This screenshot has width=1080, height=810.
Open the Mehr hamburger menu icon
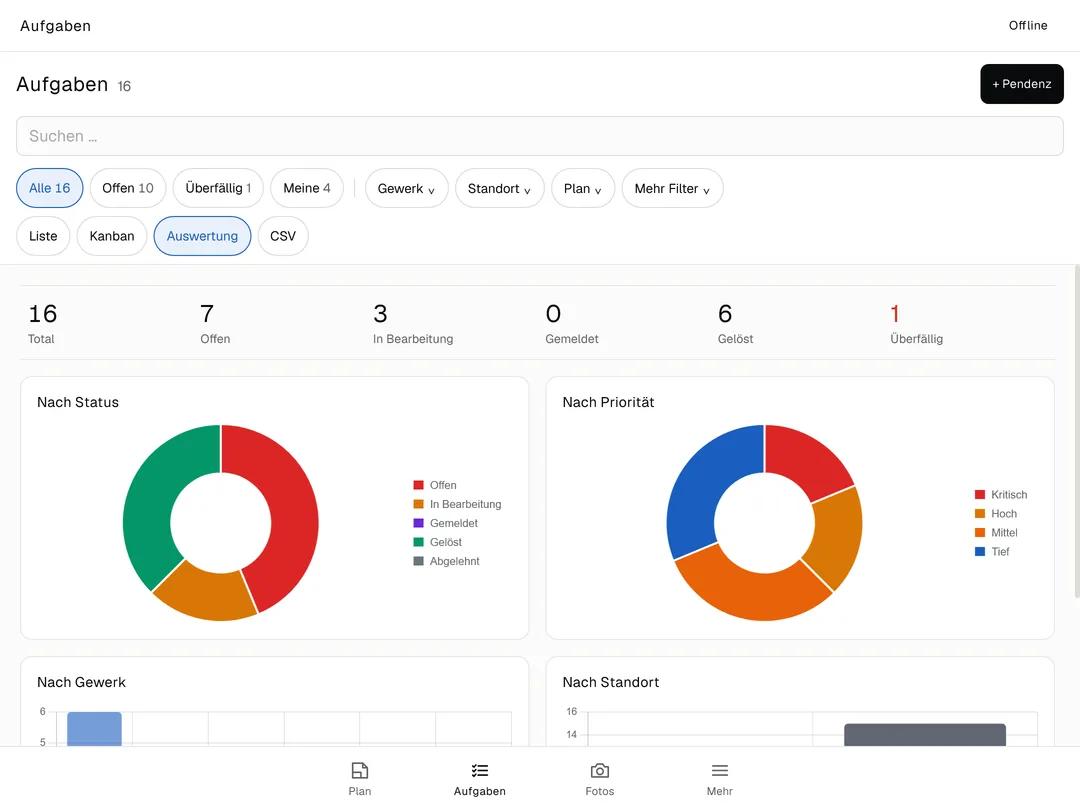(x=720, y=770)
